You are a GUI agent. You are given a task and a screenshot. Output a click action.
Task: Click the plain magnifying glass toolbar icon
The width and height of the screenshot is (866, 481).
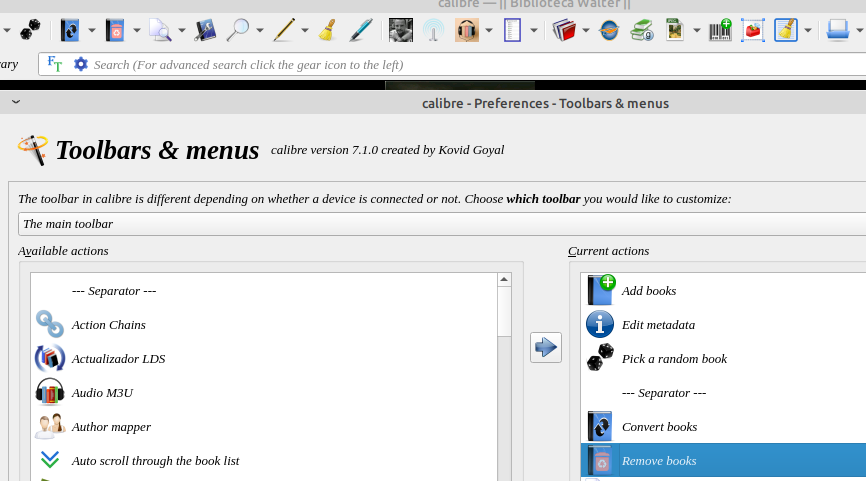[238, 30]
